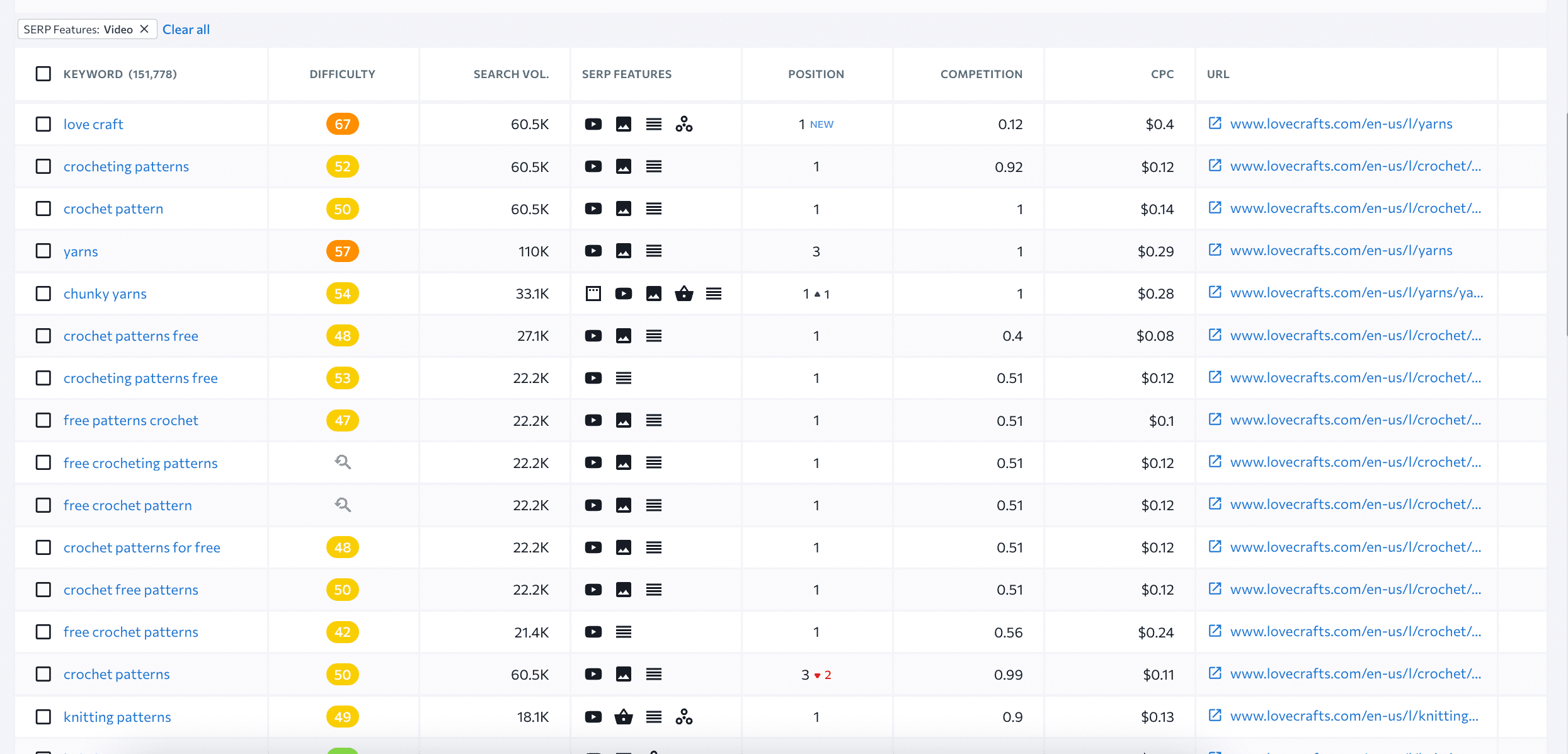Click the DIFFICULTY column header to sort
Image resolution: width=1568 pixels, height=754 pixels.
coord(342,74)
